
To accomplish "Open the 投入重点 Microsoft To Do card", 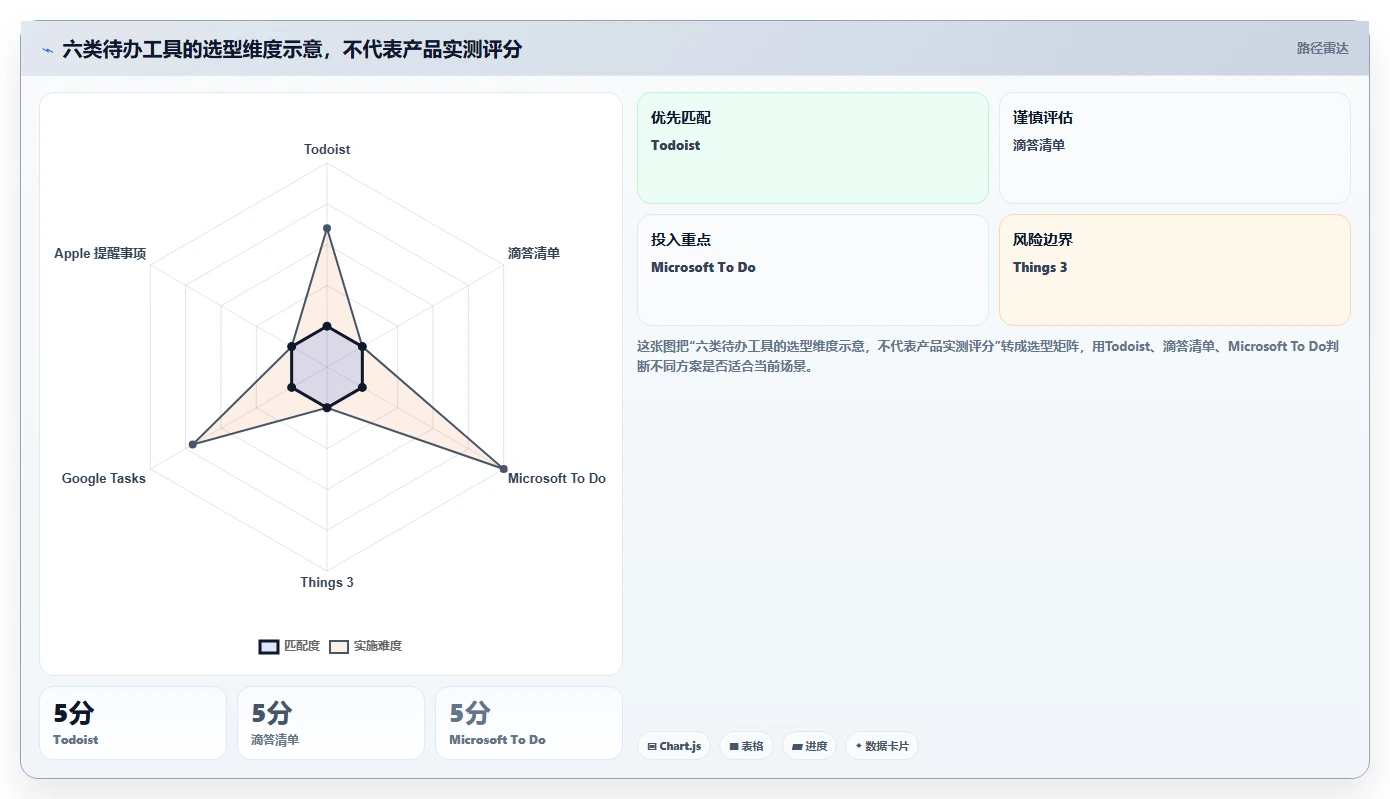I will point(812,270).
